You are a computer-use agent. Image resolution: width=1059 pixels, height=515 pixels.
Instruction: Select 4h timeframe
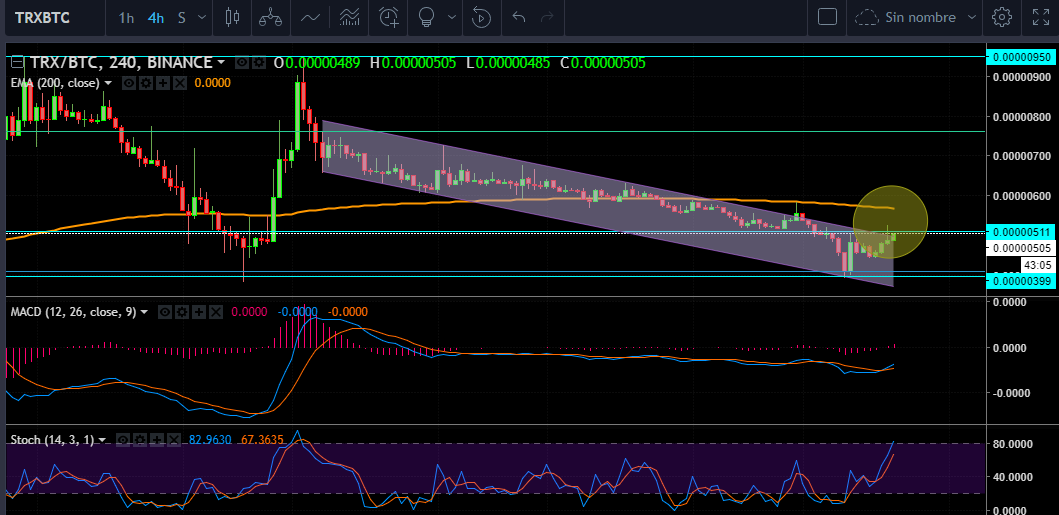156,18
